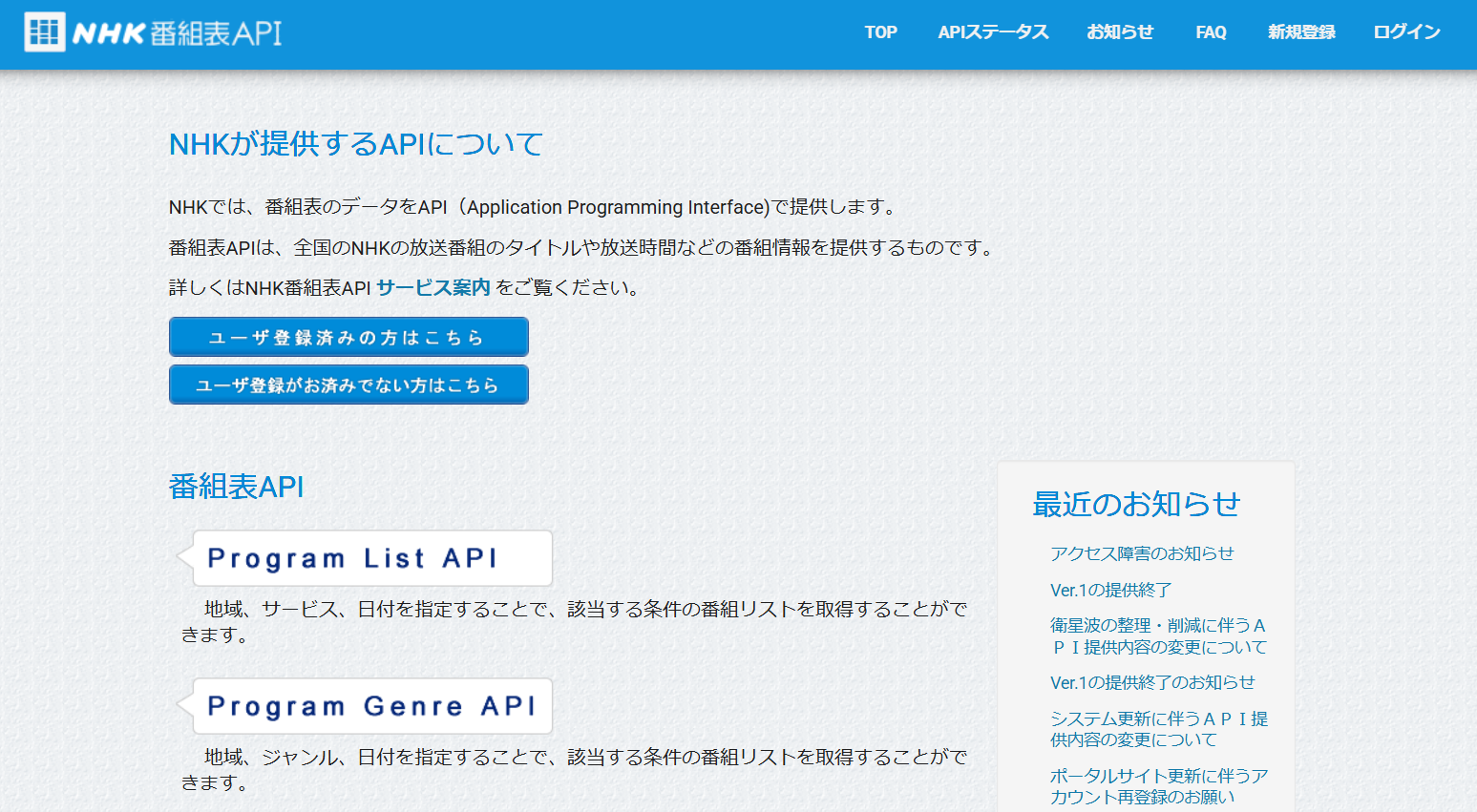Open the アクセス障害のお知らせ notice
Viewport: 1477px width, 812px height.
[x=1142, y=553]
